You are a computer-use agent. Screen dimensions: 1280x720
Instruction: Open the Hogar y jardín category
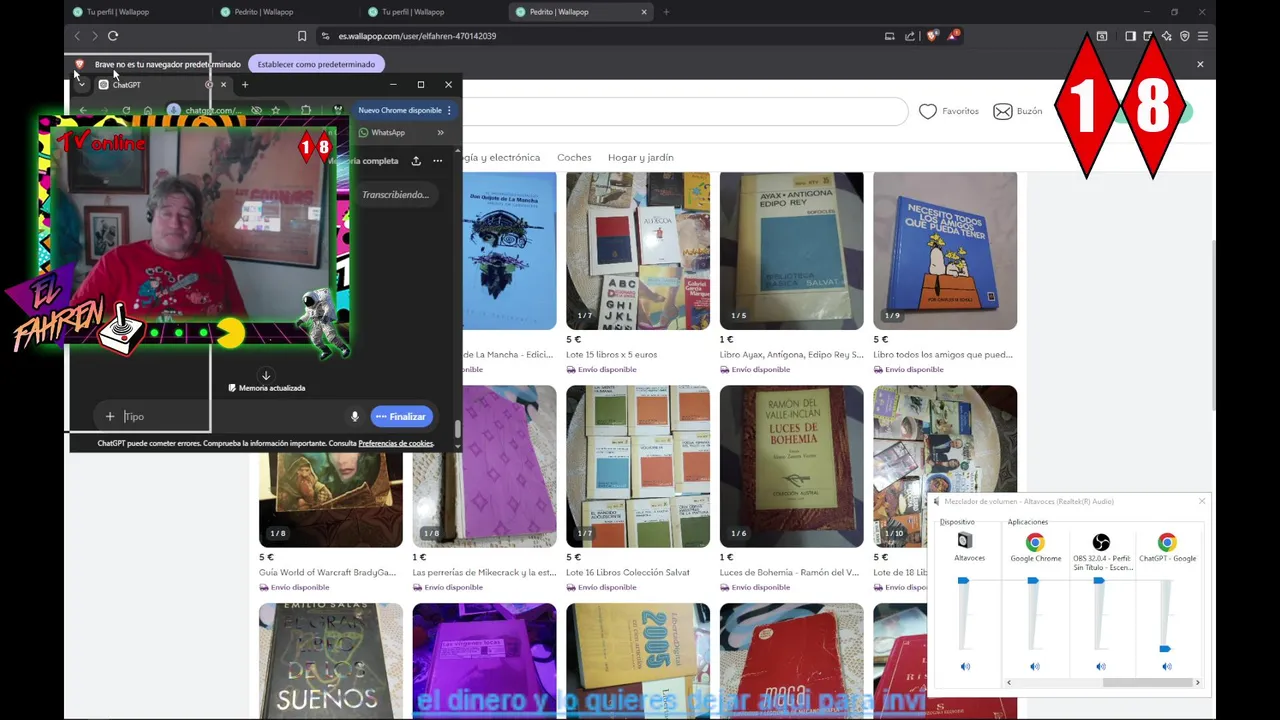641,157
